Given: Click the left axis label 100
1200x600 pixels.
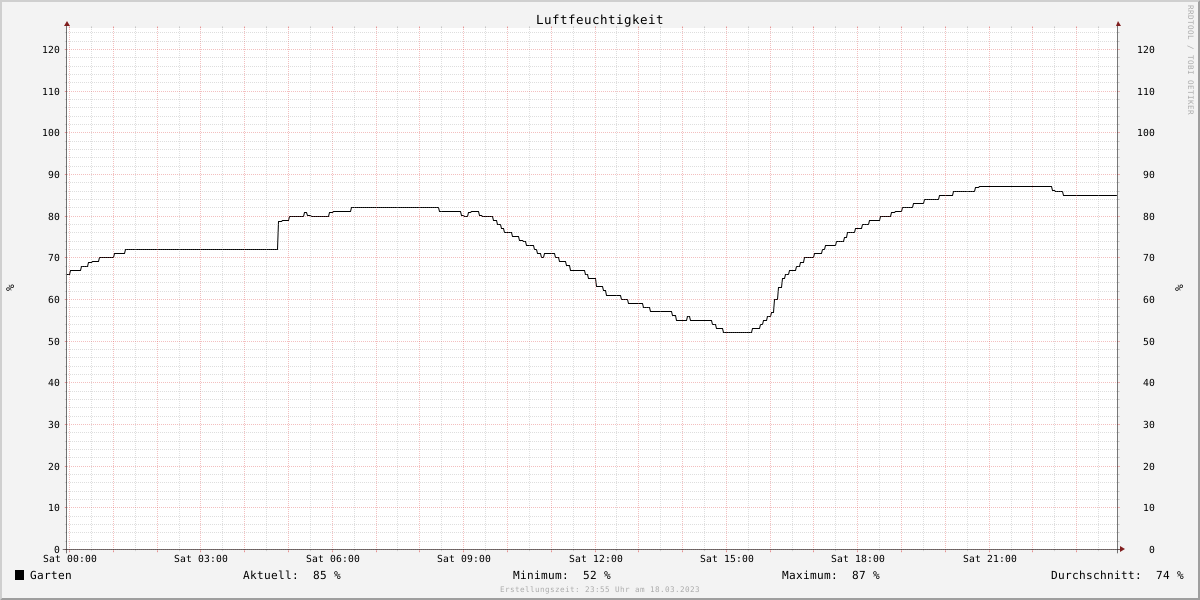Looking at the screenshot, I should click(x=51, y=132).
